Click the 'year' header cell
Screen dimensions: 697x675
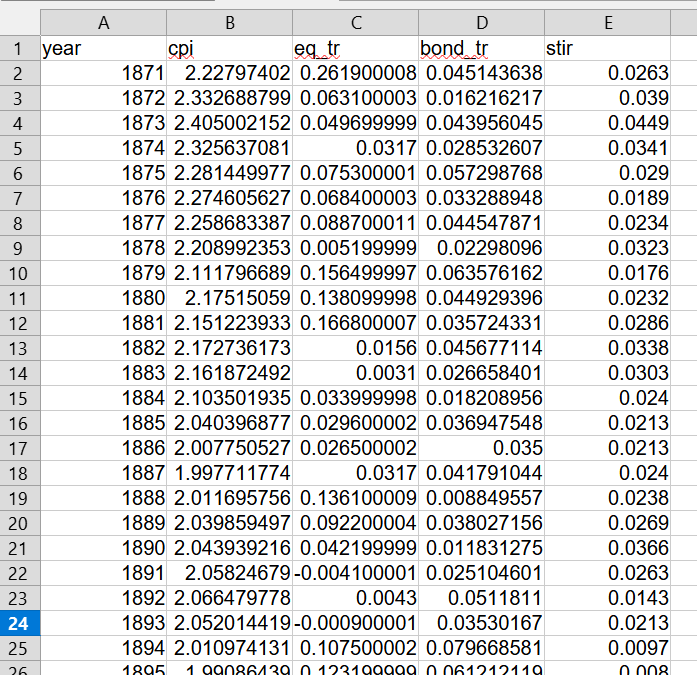104,48
